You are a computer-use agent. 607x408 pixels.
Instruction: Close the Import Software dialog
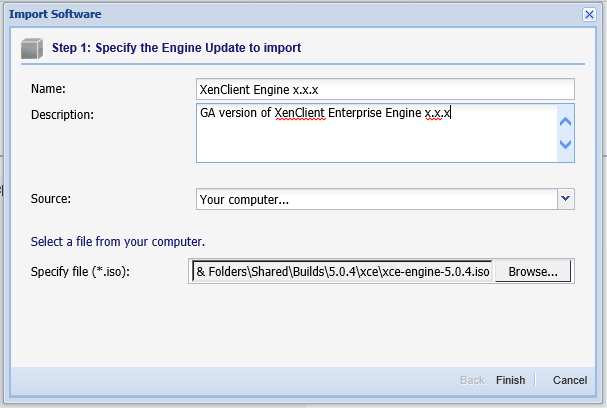pyautogui.click(x=589, y=15)
